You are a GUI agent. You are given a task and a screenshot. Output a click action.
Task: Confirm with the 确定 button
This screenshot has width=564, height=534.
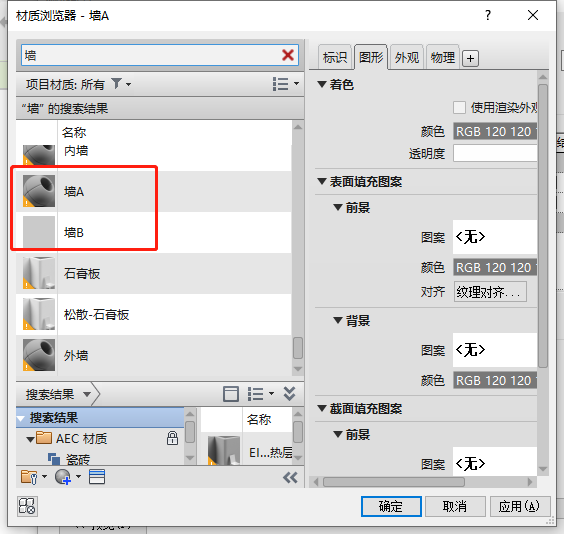click(x=391, y=506)
